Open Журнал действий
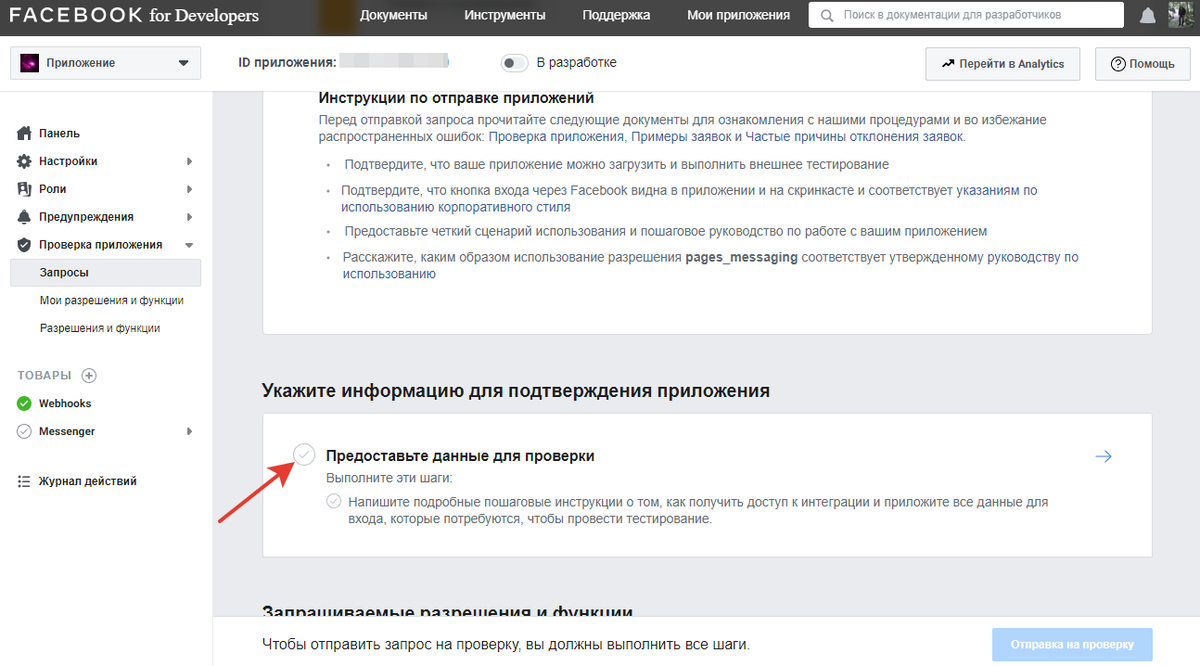This screenshot has width=1200, height=666. pos(88,481)
